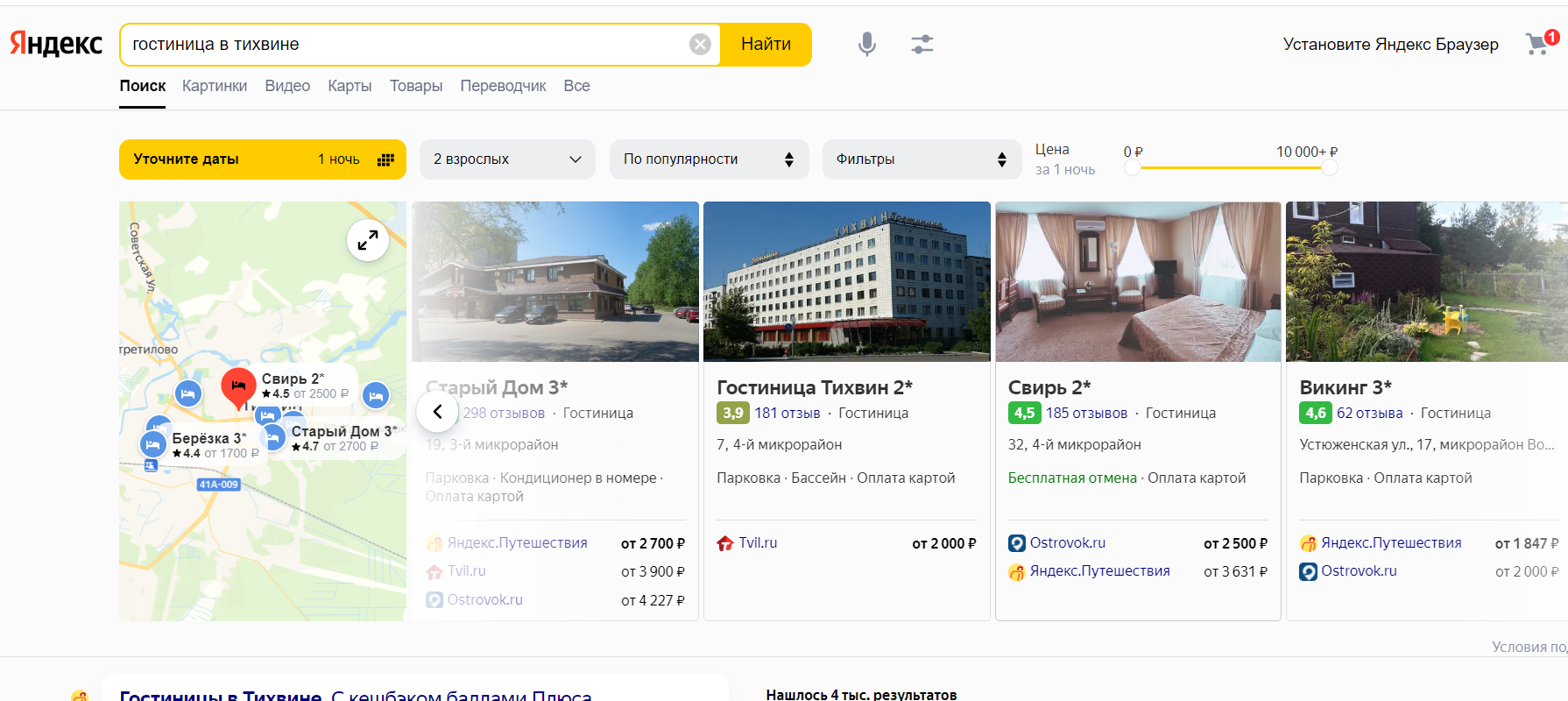Click Ostrovok.ru link in Викинг 3* card
The height and width of the screenshot is (701, 1568).
coord(1359,571)
